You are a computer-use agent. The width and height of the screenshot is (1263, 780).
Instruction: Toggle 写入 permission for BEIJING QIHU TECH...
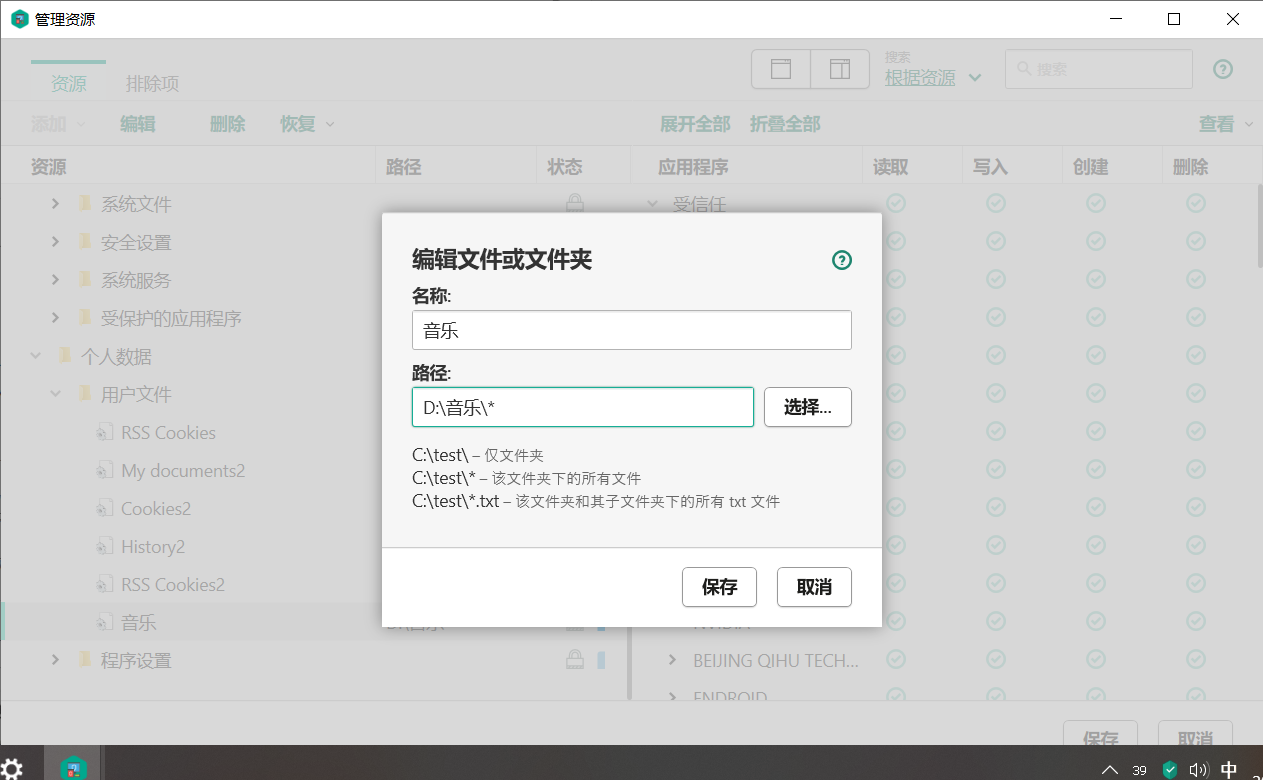[x=996, y=659]
